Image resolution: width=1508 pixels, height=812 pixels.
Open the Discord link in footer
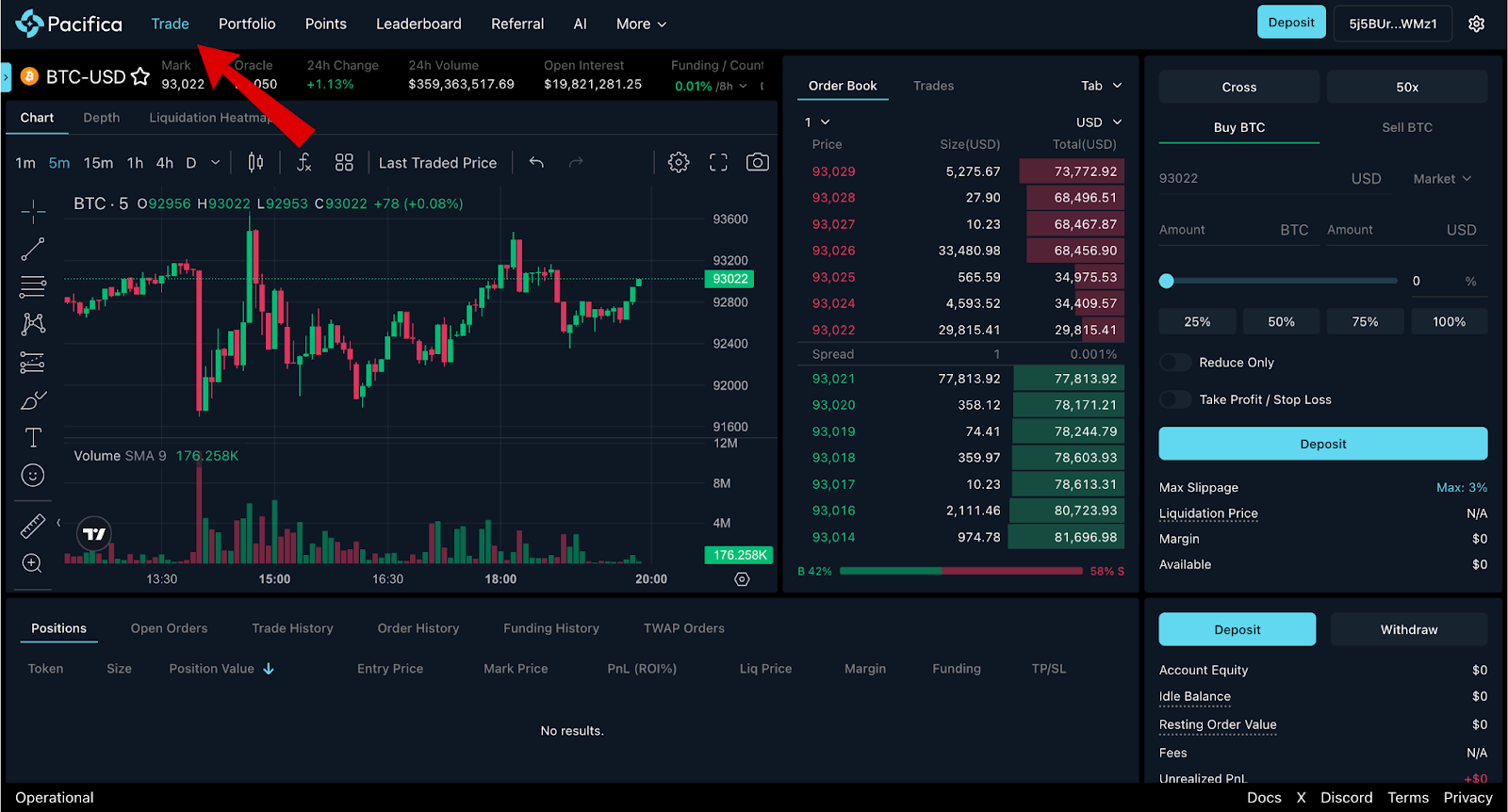coord(1346,798)
